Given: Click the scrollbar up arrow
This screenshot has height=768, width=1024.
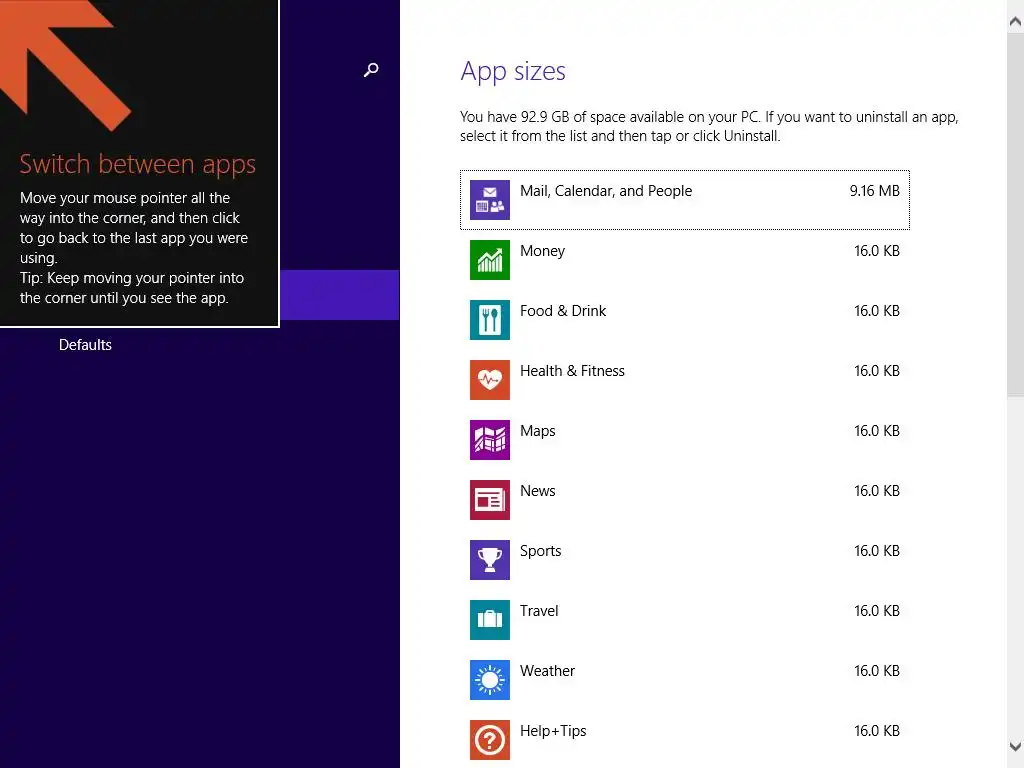Looking at the screenshot, I should pos(1016,22).
